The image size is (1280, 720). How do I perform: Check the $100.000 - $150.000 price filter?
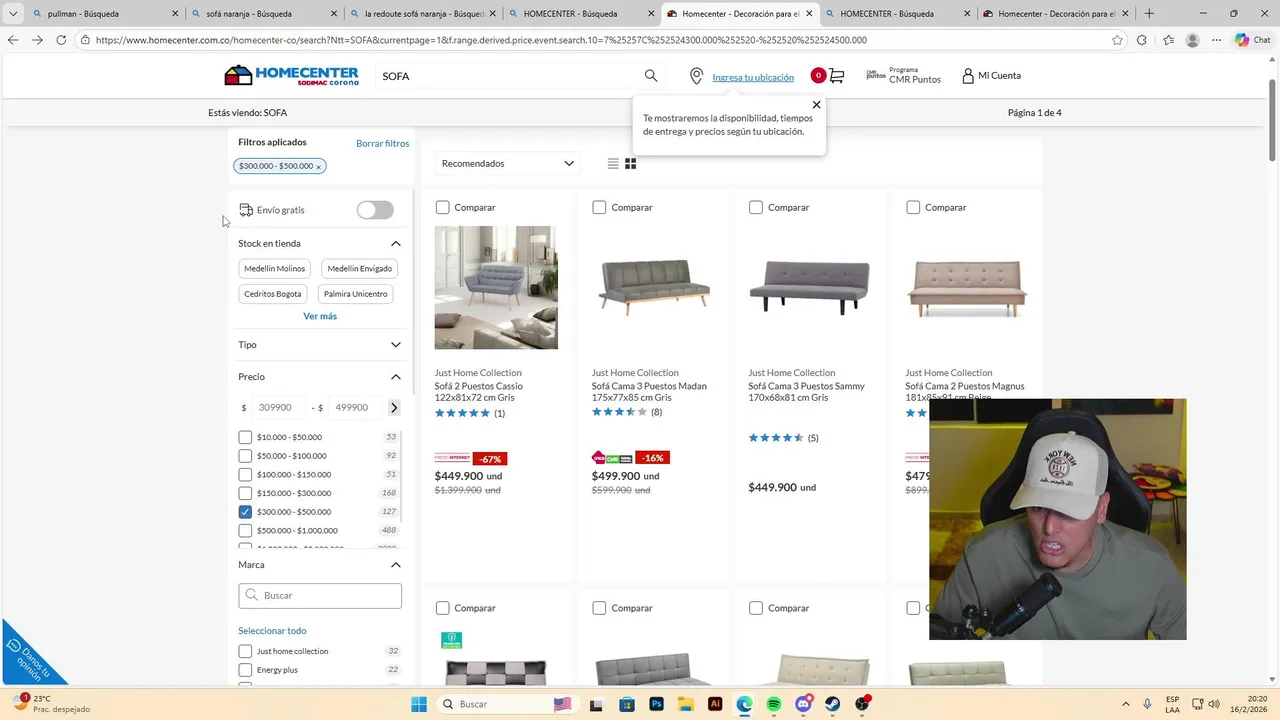click(x=245, y=475)
